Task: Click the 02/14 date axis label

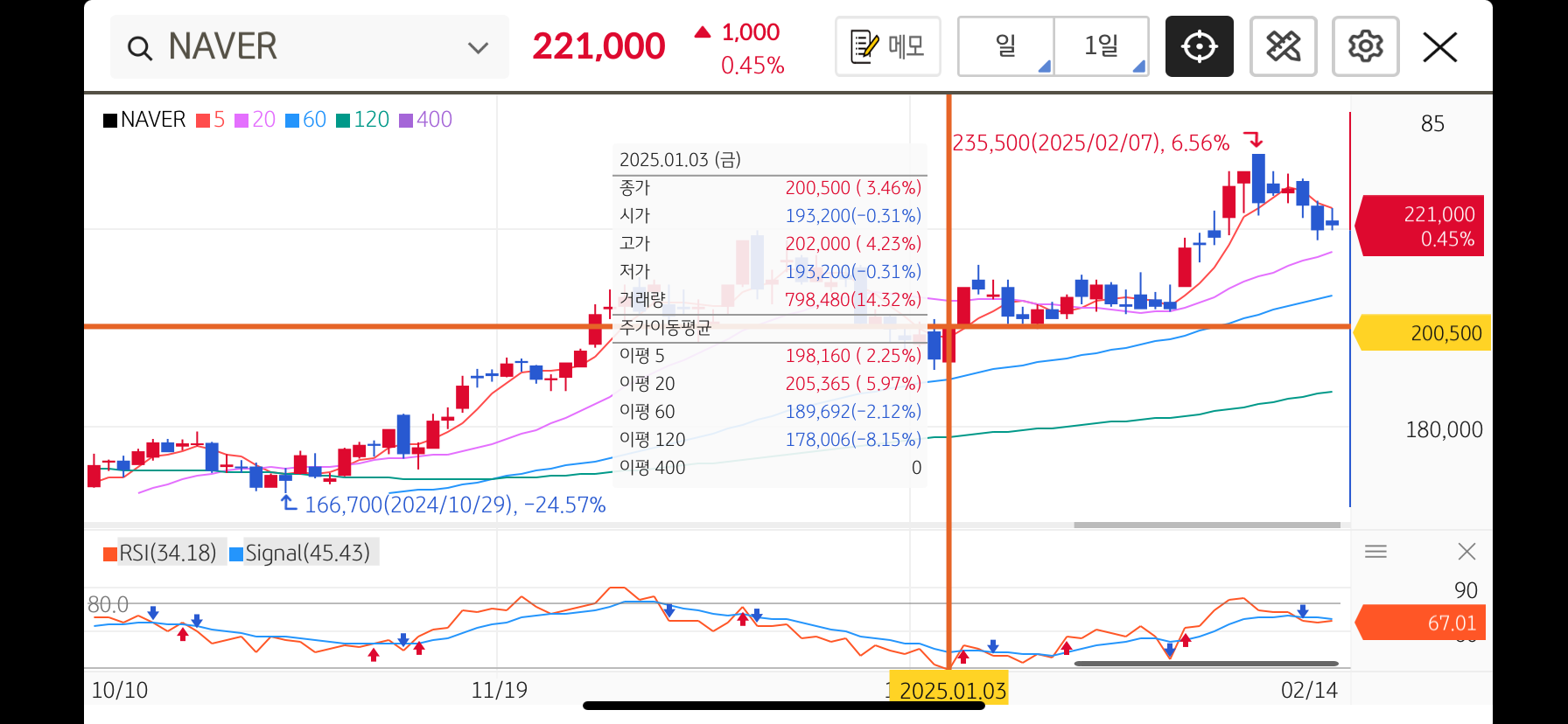Action: pos(1310,690)
